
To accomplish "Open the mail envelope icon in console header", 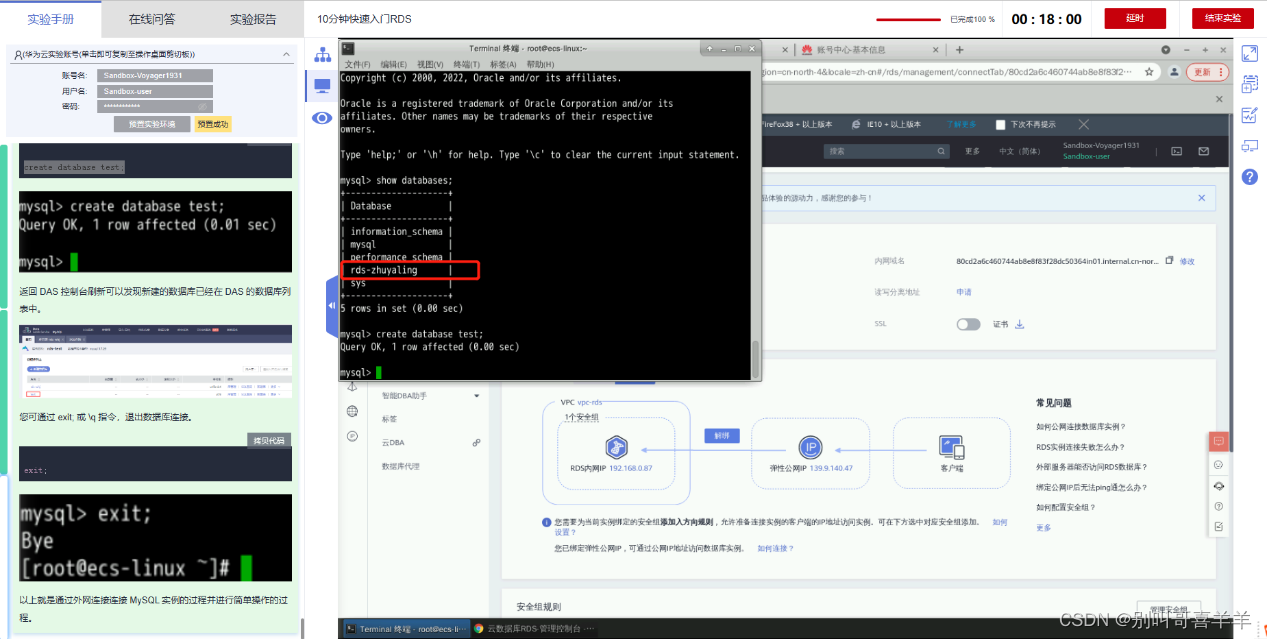I will click(1203, 151).
